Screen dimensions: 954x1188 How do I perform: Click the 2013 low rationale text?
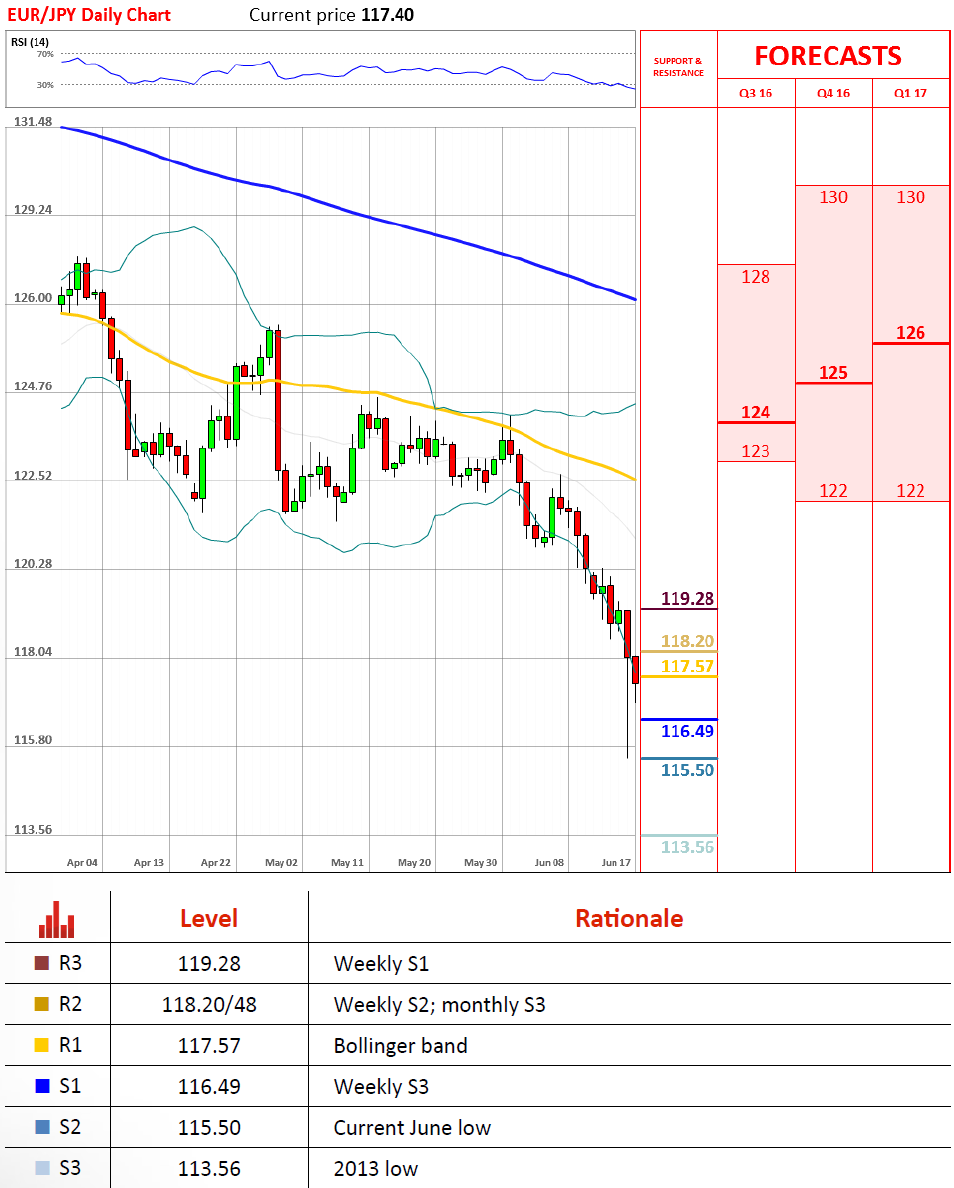pos(376,1168)
